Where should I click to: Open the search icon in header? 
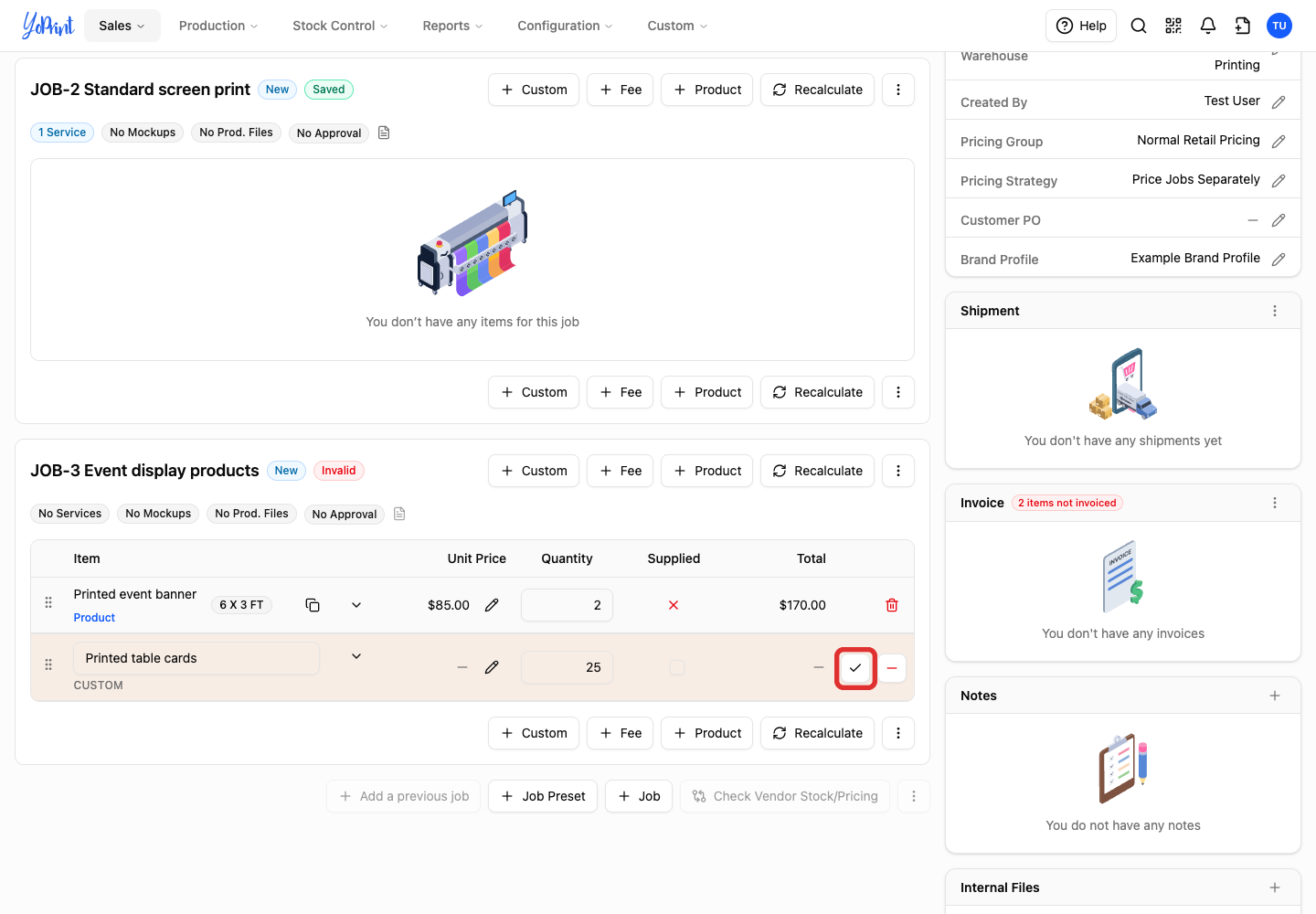pos(1139,26)
